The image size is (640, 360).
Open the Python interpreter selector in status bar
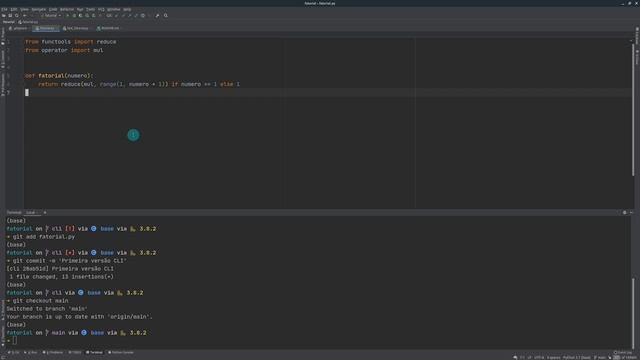pos(577,358)
